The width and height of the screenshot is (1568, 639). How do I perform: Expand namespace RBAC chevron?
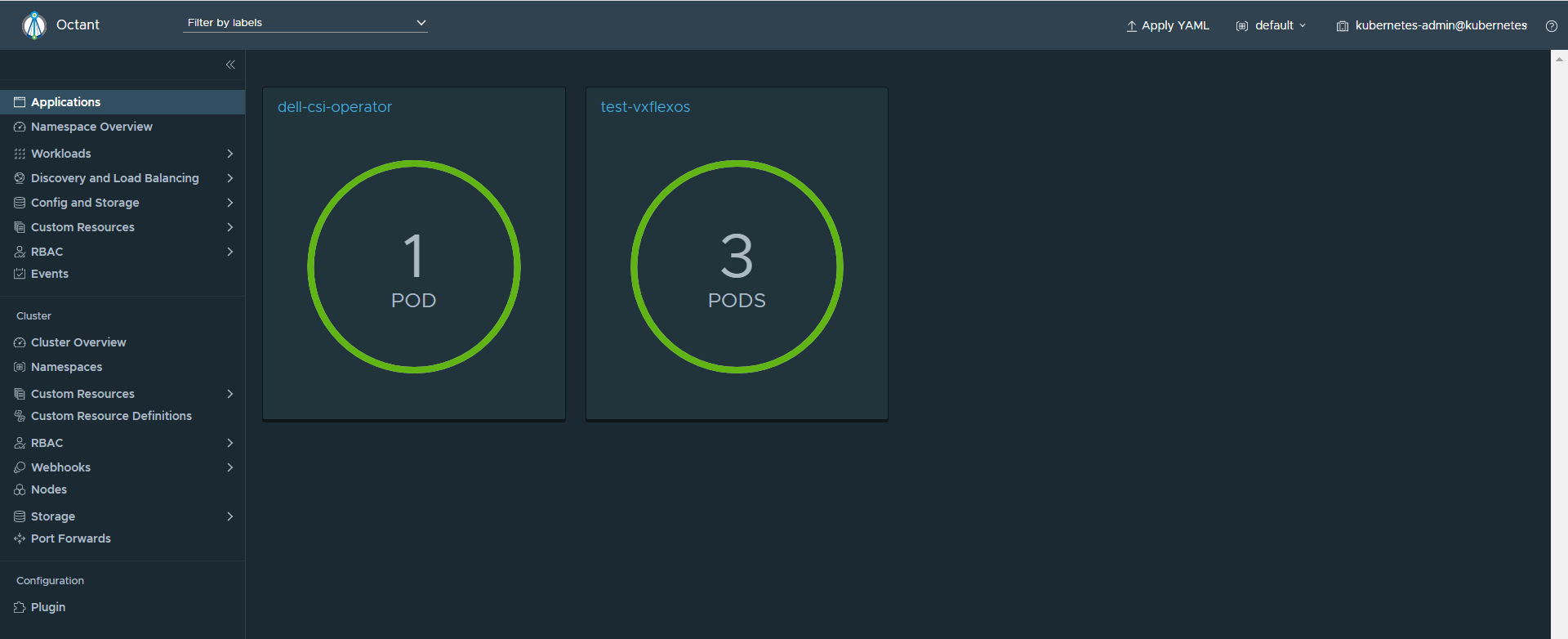coord(230,252)
